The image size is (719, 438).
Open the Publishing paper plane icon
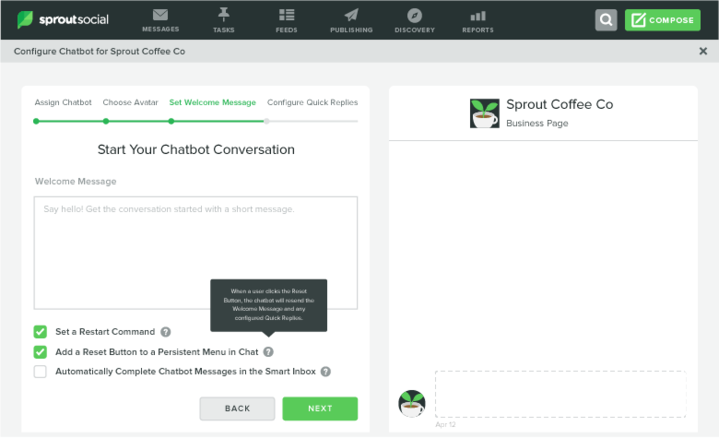(x=351, y=15)
